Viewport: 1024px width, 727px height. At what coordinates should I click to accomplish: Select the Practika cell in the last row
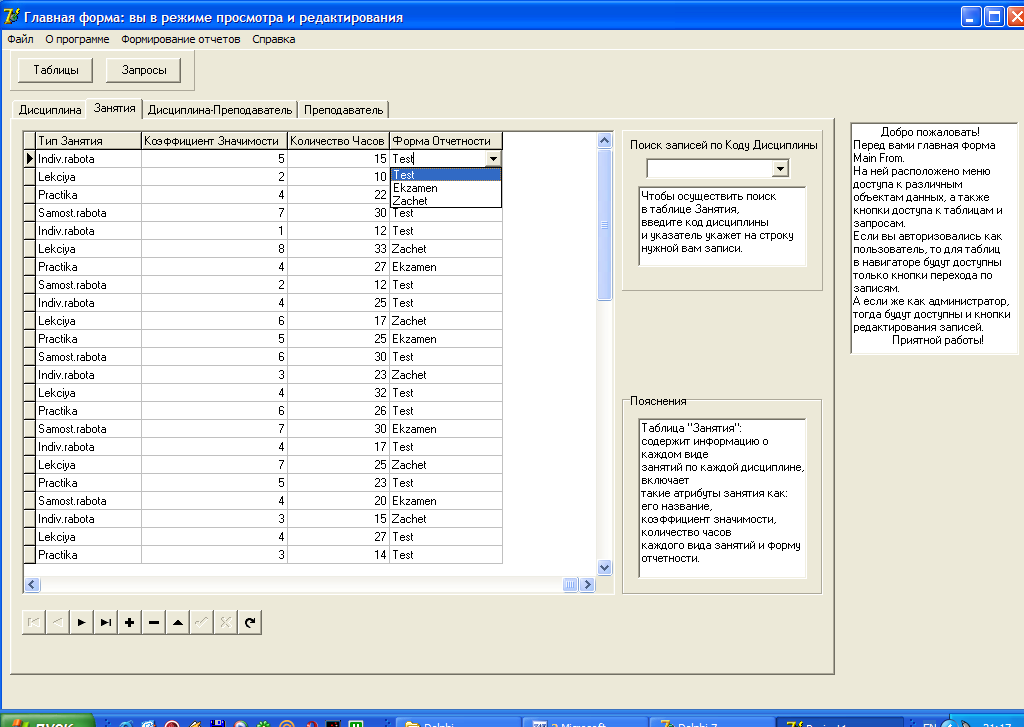click(x=88, y=555)
